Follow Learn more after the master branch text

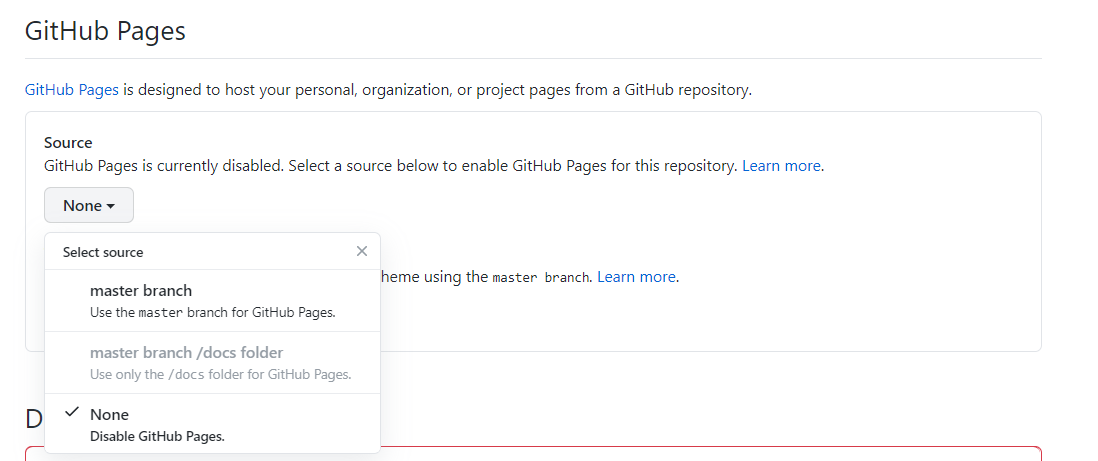pyautogui.click(x=636, y=277)
